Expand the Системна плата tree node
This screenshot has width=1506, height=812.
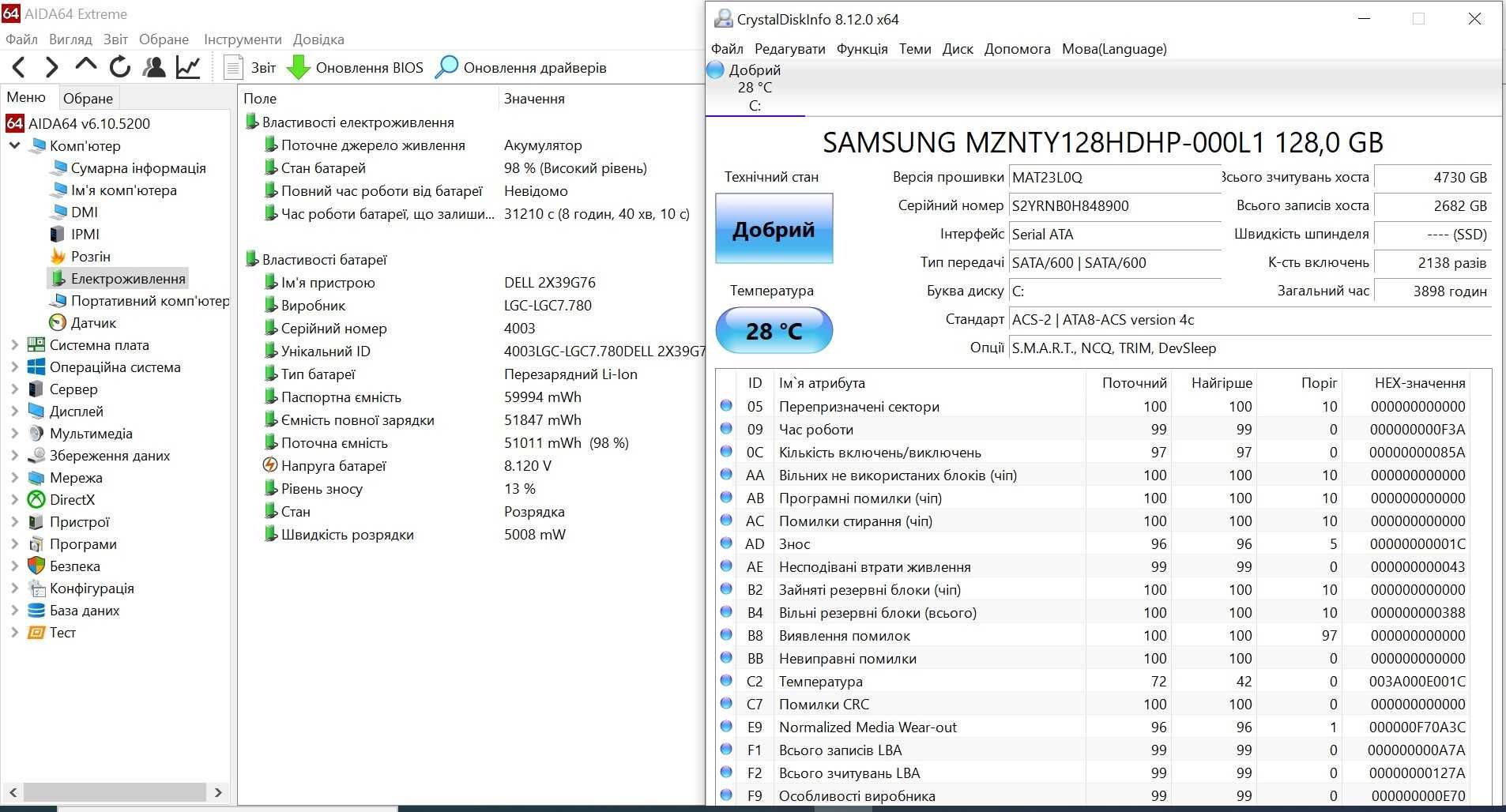(x=14, y=345)
